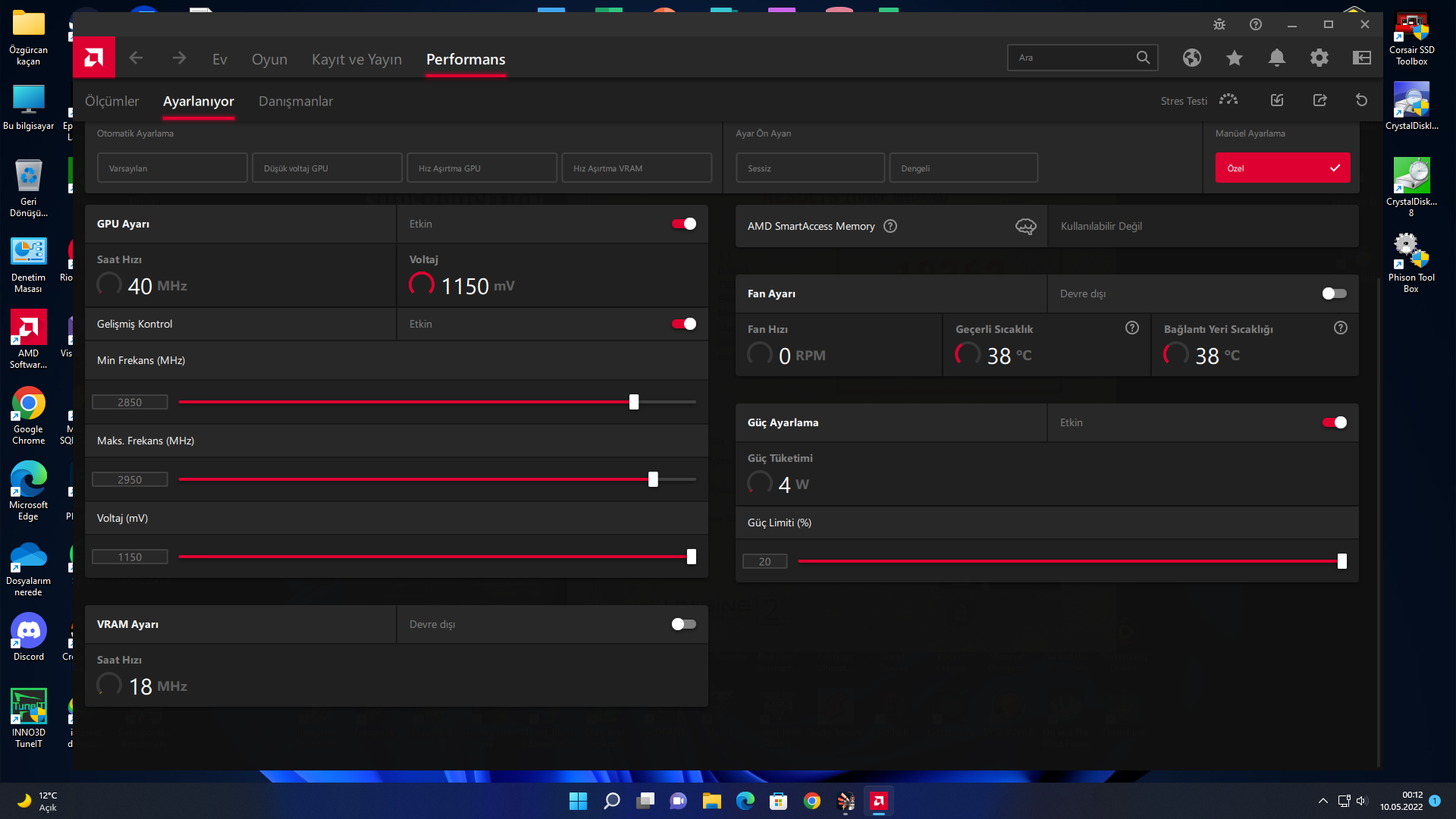Choose the Hız Aşırtma GPU preset

(482, 168)
